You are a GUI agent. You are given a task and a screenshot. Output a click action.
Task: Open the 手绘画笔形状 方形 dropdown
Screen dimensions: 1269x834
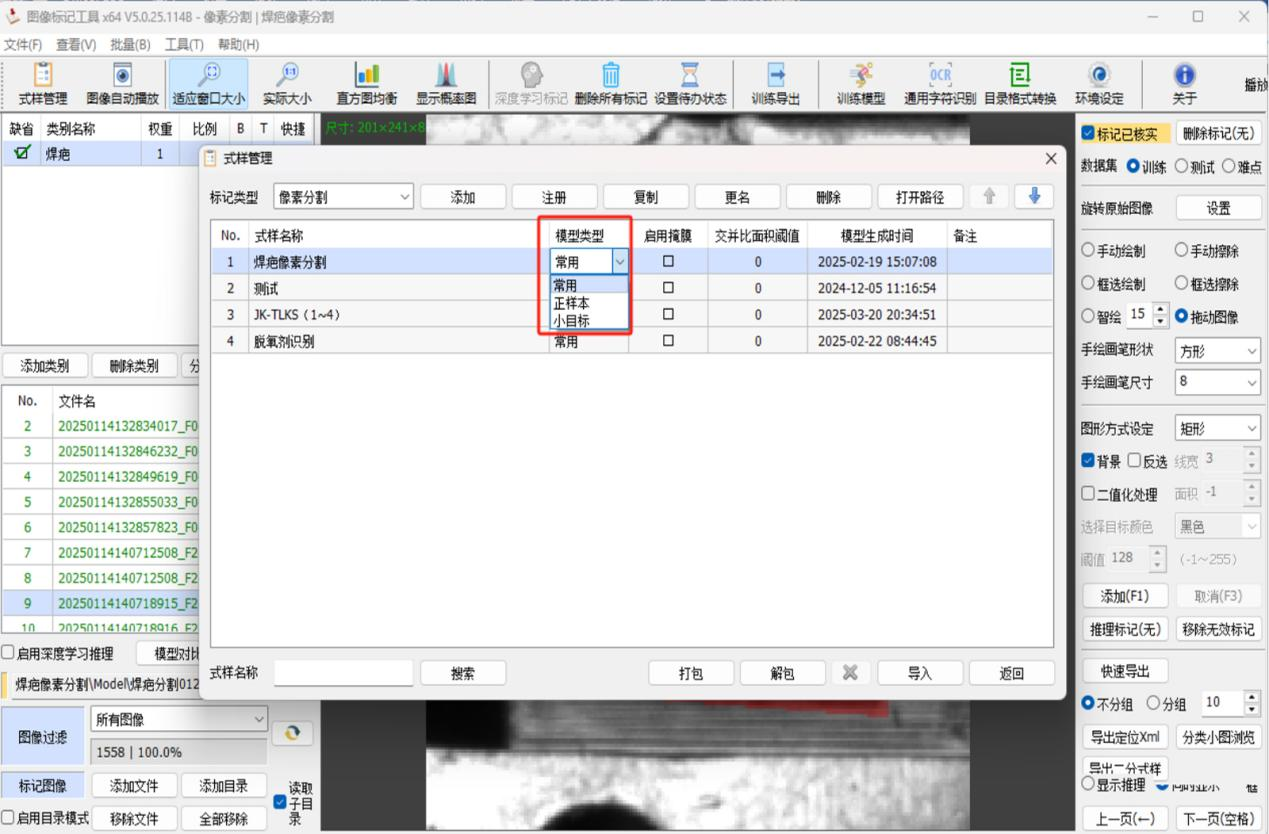(x=1217, y=351)
